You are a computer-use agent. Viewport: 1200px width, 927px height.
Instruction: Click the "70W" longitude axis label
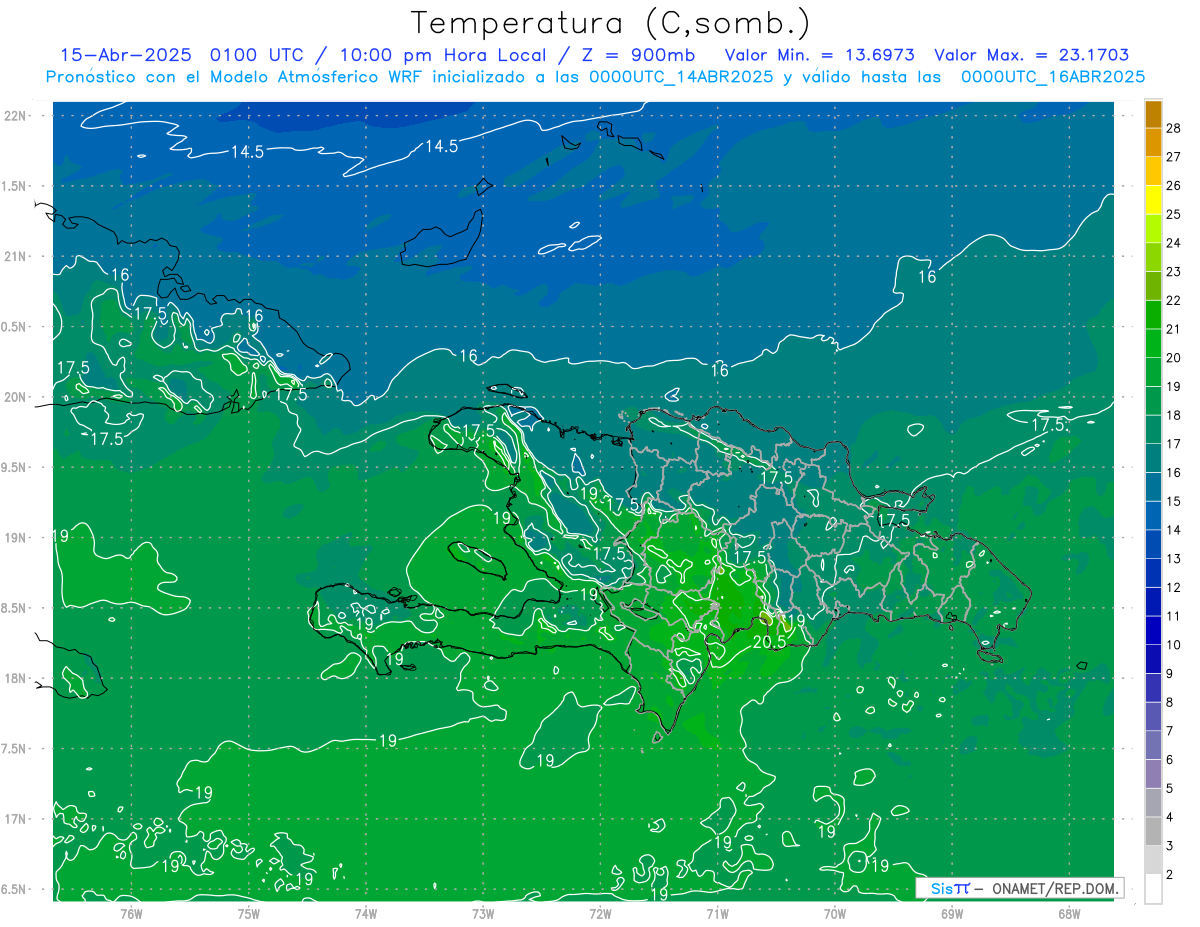click(x=835, y=914)
